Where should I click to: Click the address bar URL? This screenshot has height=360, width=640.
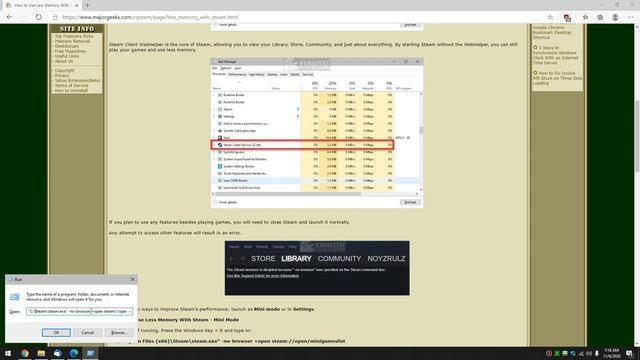click(x=150, y=17)
